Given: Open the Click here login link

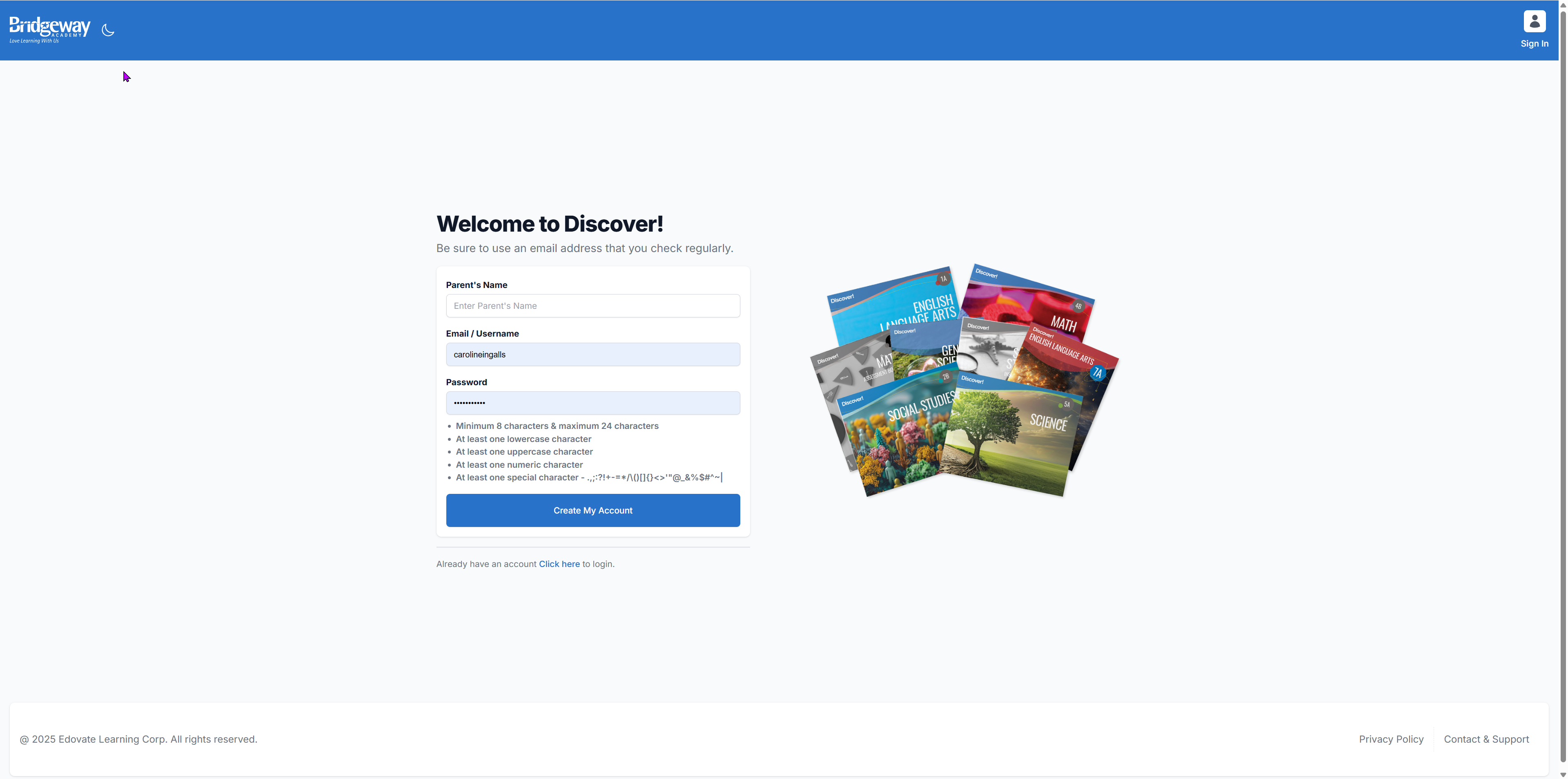Looking at the screenshot, I should pos(559,564).
